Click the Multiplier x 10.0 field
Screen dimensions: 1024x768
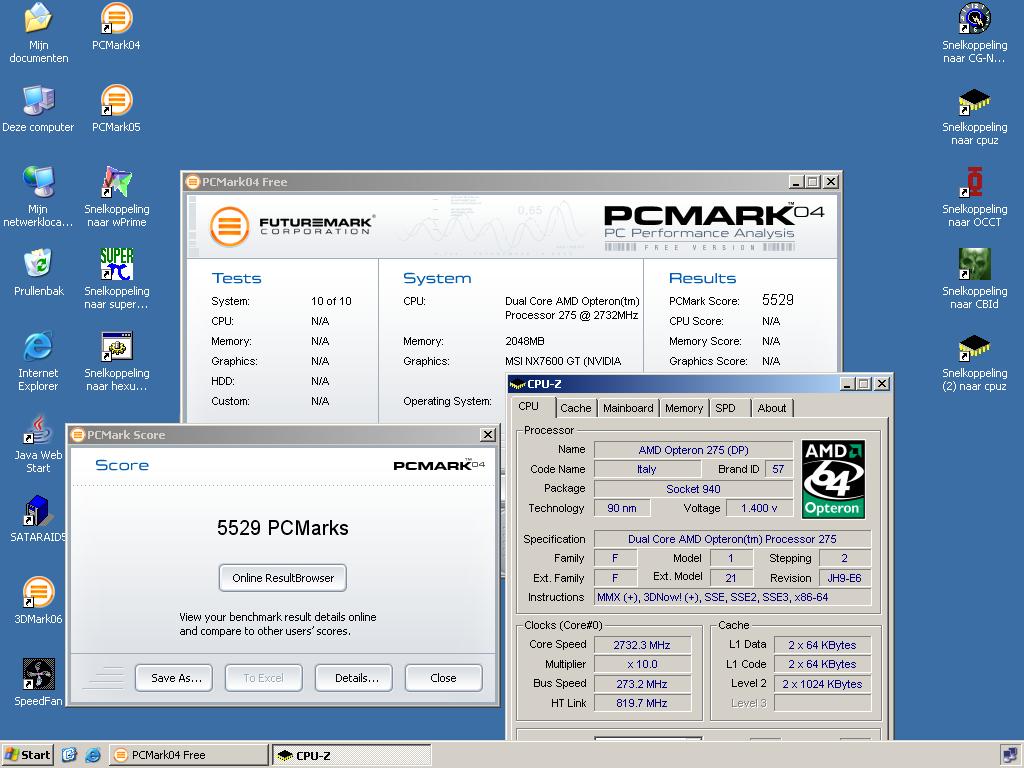642,664
